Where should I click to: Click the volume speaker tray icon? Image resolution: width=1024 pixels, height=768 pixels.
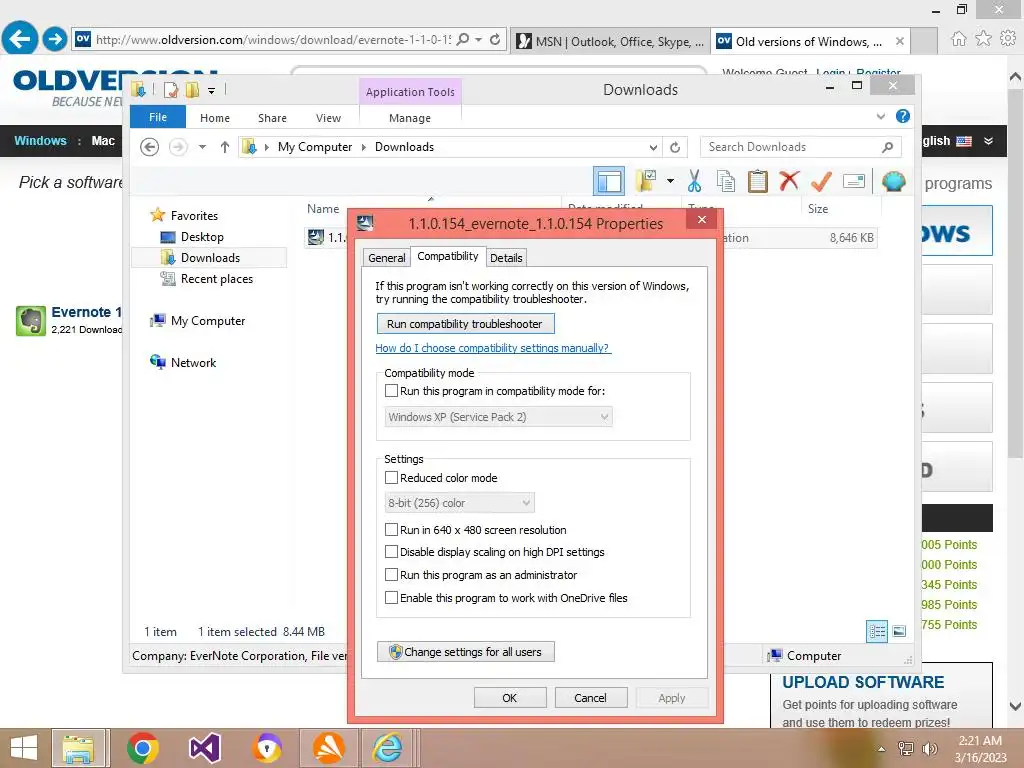click(x=930, y=749)
